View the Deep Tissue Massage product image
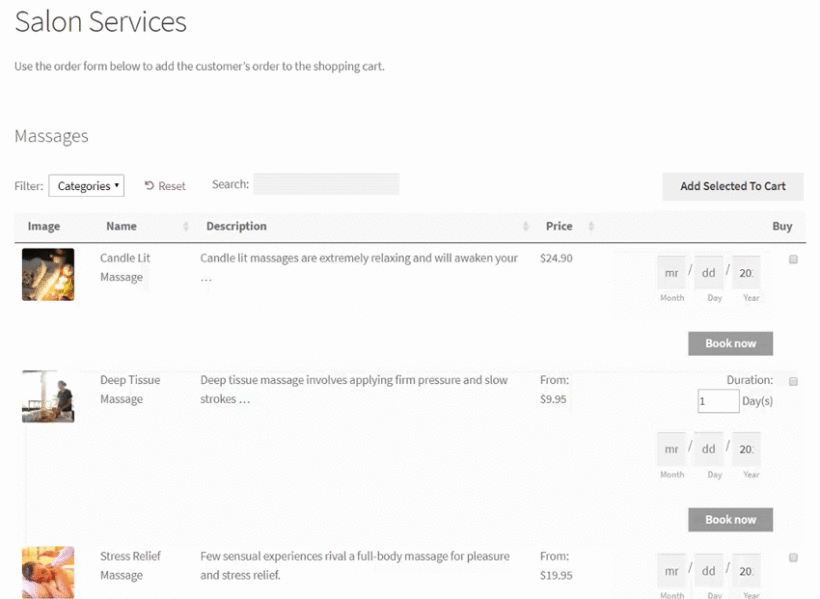 [x=47, y=396]
